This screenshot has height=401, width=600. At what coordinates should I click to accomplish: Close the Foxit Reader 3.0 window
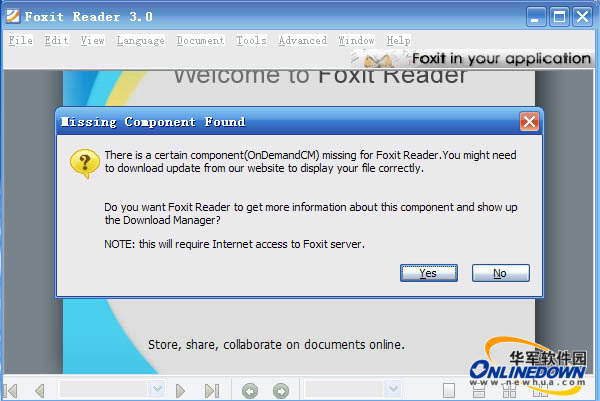[582, 17]
